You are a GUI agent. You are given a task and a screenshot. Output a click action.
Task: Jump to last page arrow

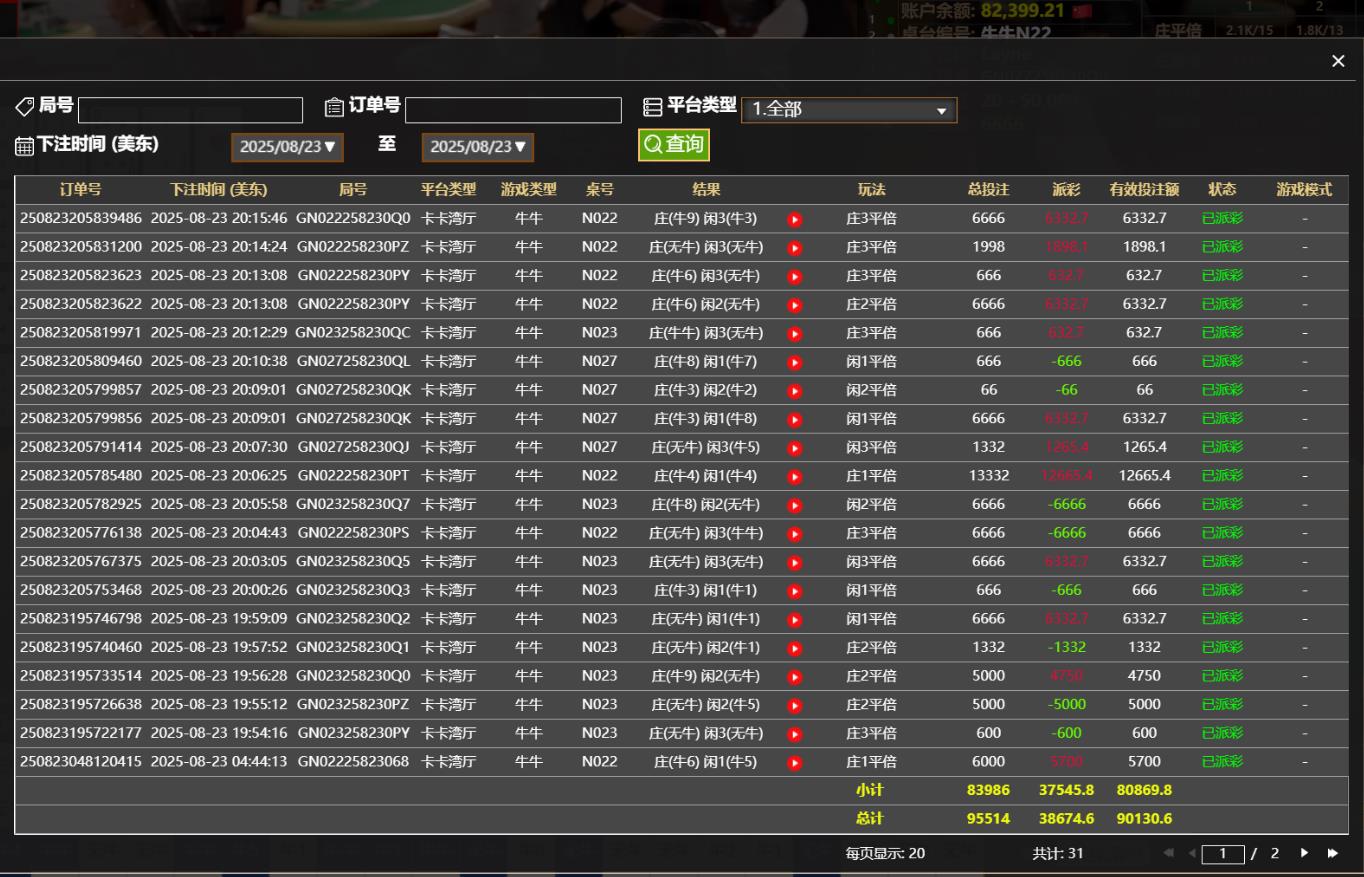pyautogui.click(x=1332, y=853)
